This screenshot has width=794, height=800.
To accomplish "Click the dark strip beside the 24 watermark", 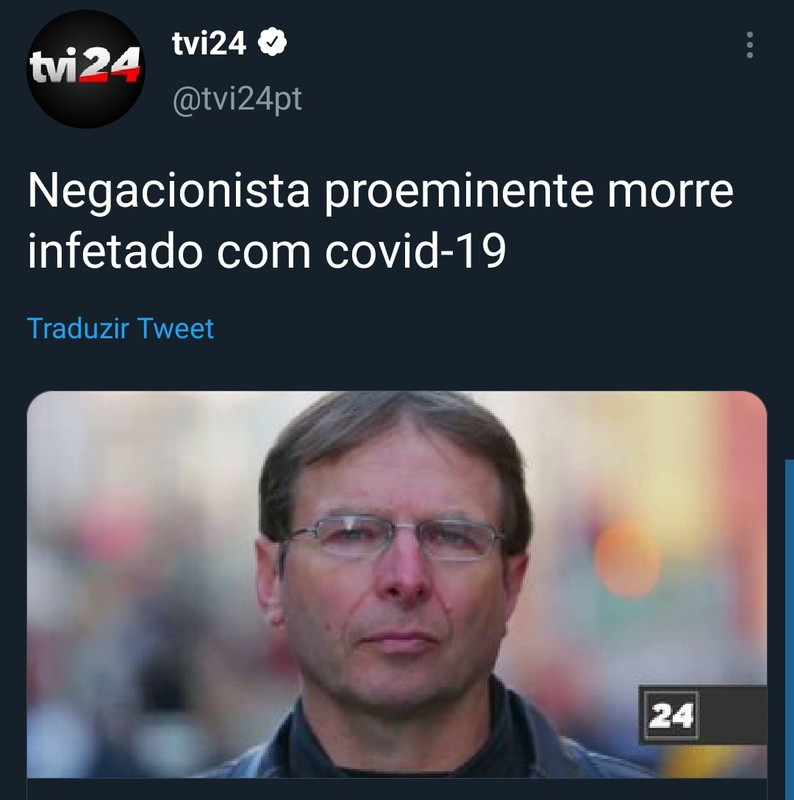I will pyautogui.click(x=733, y=715).
